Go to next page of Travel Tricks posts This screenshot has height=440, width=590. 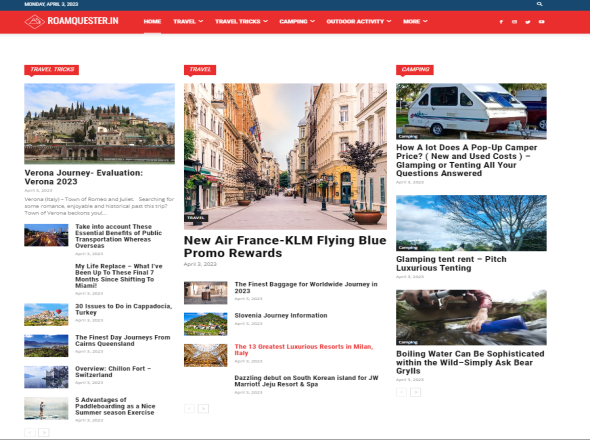44,433
